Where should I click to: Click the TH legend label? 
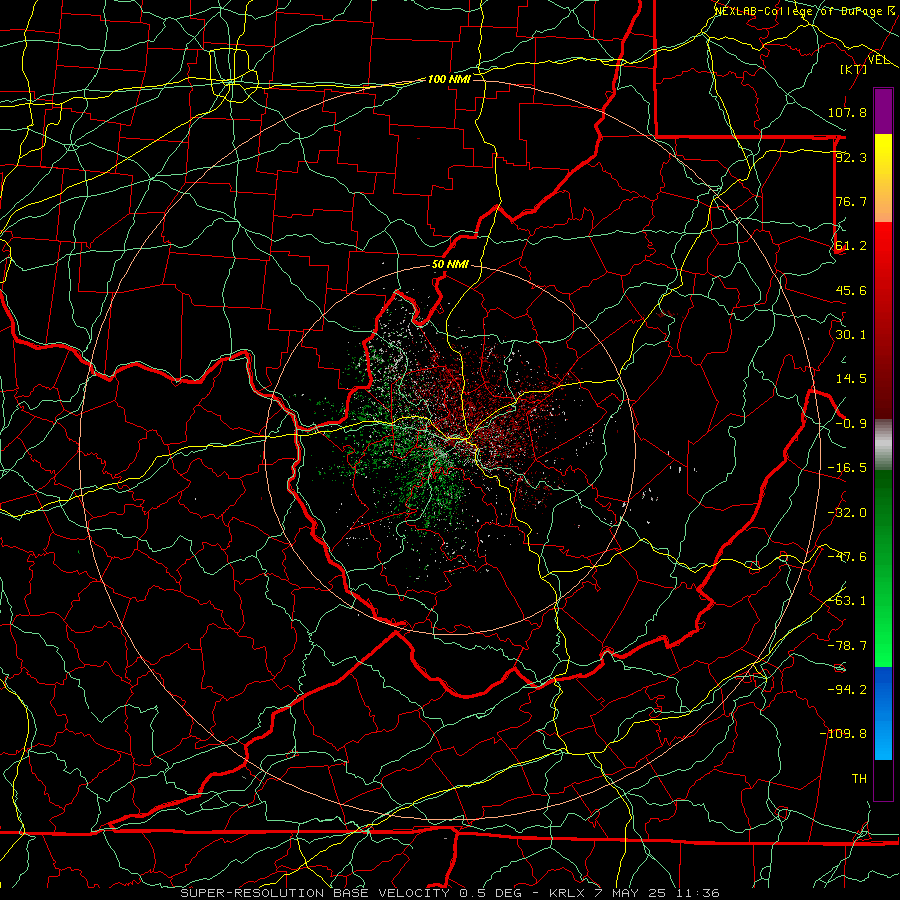pyautogui.click(x=859, y=779)
